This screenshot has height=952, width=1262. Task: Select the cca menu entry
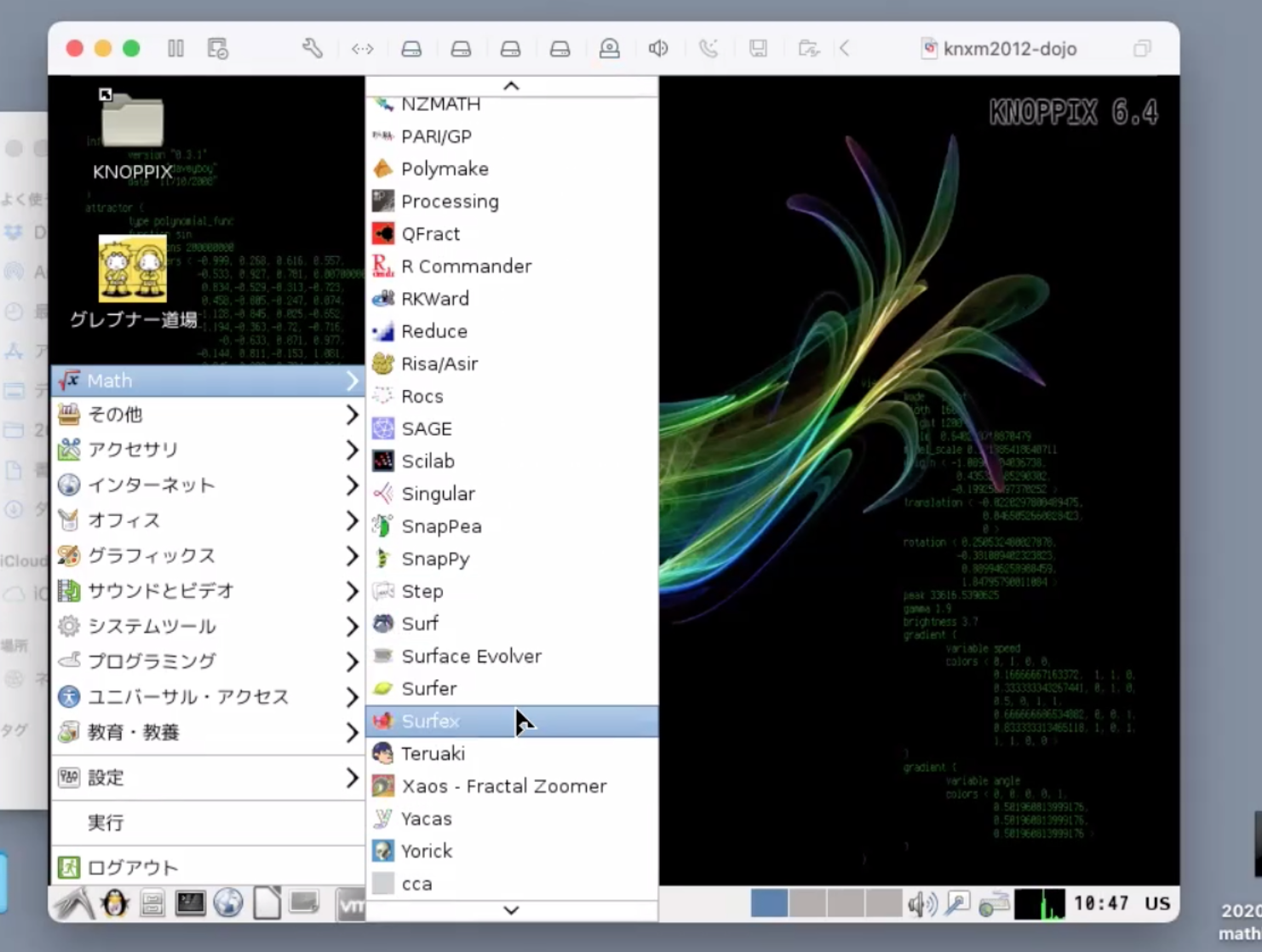click(x=511, y=884)
